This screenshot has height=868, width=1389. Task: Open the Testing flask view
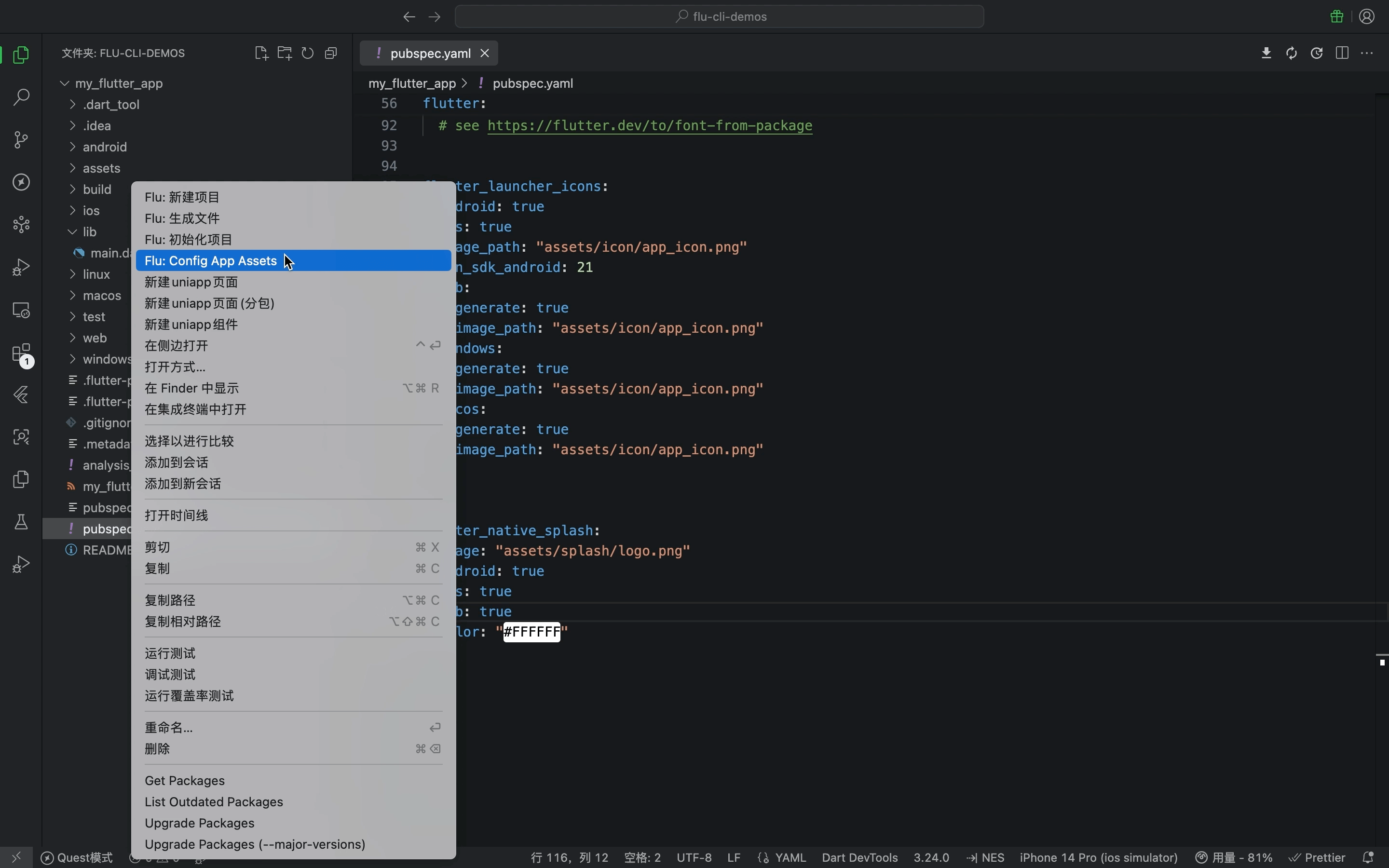(x=21, y=521)
